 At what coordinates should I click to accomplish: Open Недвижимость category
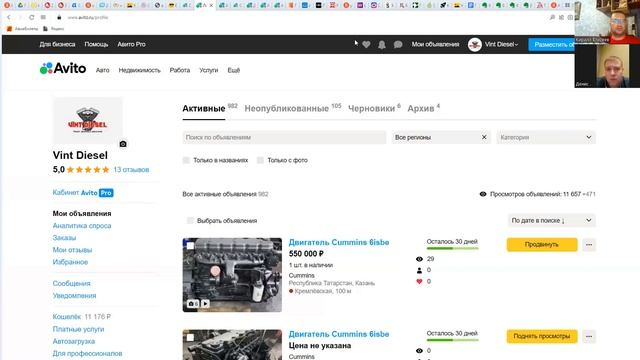click(x=140, y=70)
